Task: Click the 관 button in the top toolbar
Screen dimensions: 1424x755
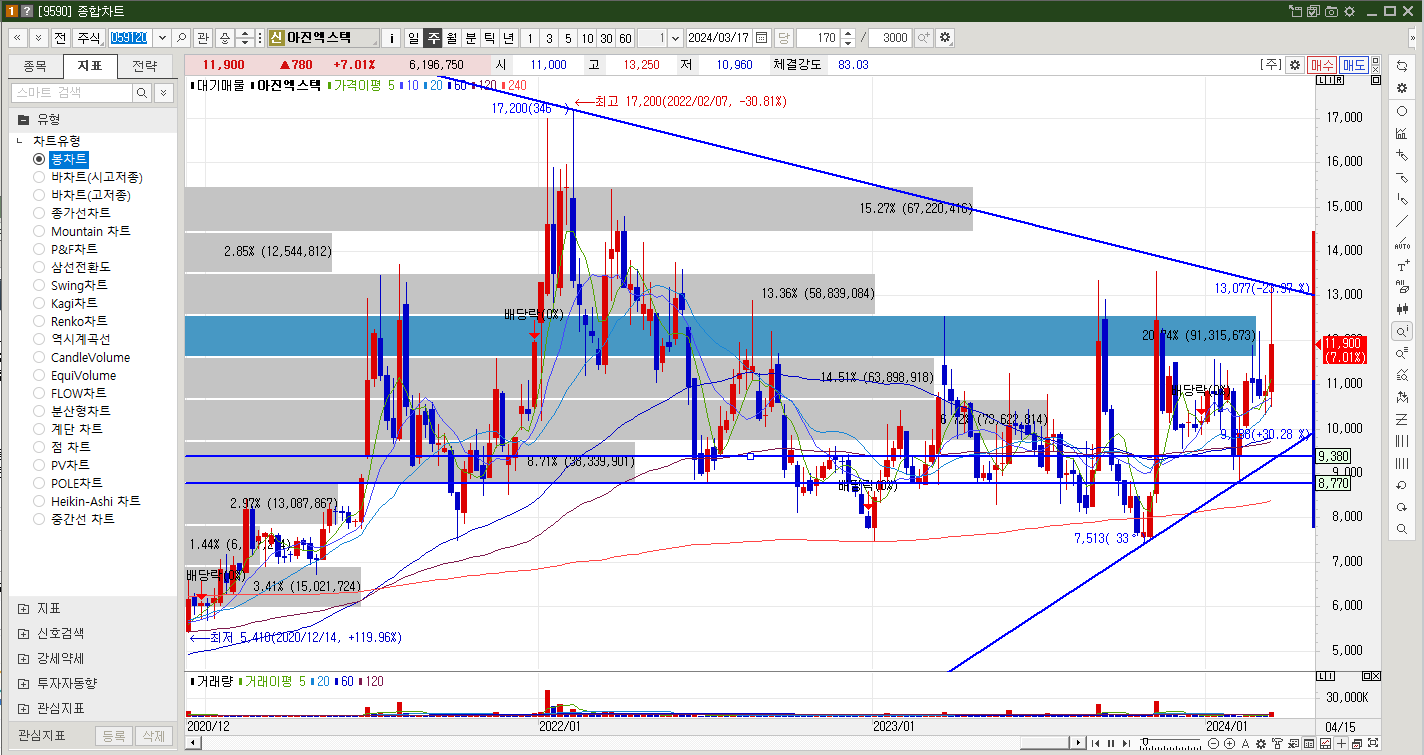Action: [203, 38]
